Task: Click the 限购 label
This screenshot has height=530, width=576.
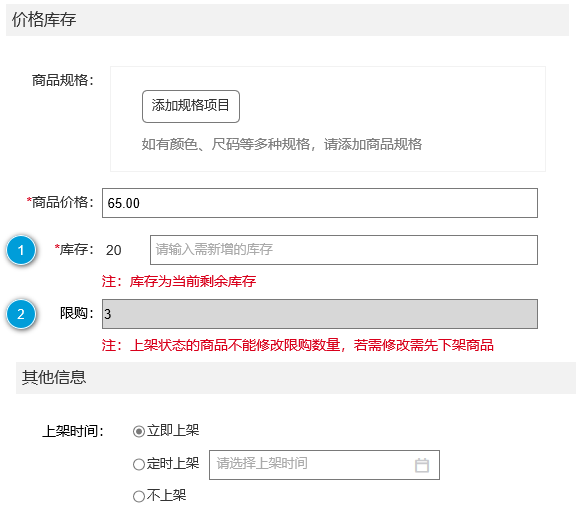Action: pyautogui.click(x=77, y=314)
